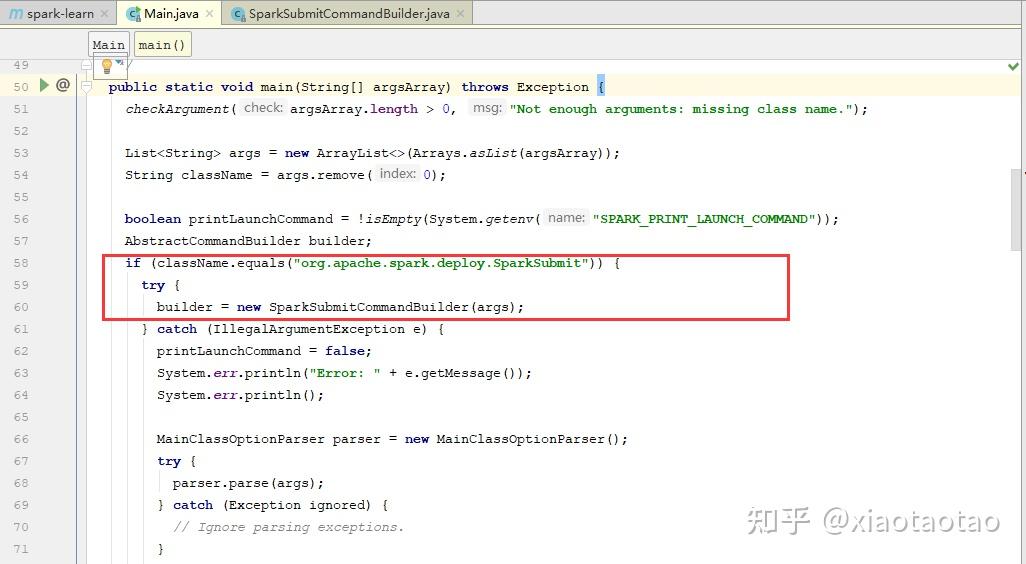Close the Main.java editor tab
Image resolution: width=1026 pixels, height=564 pixels.
(209, 13)
